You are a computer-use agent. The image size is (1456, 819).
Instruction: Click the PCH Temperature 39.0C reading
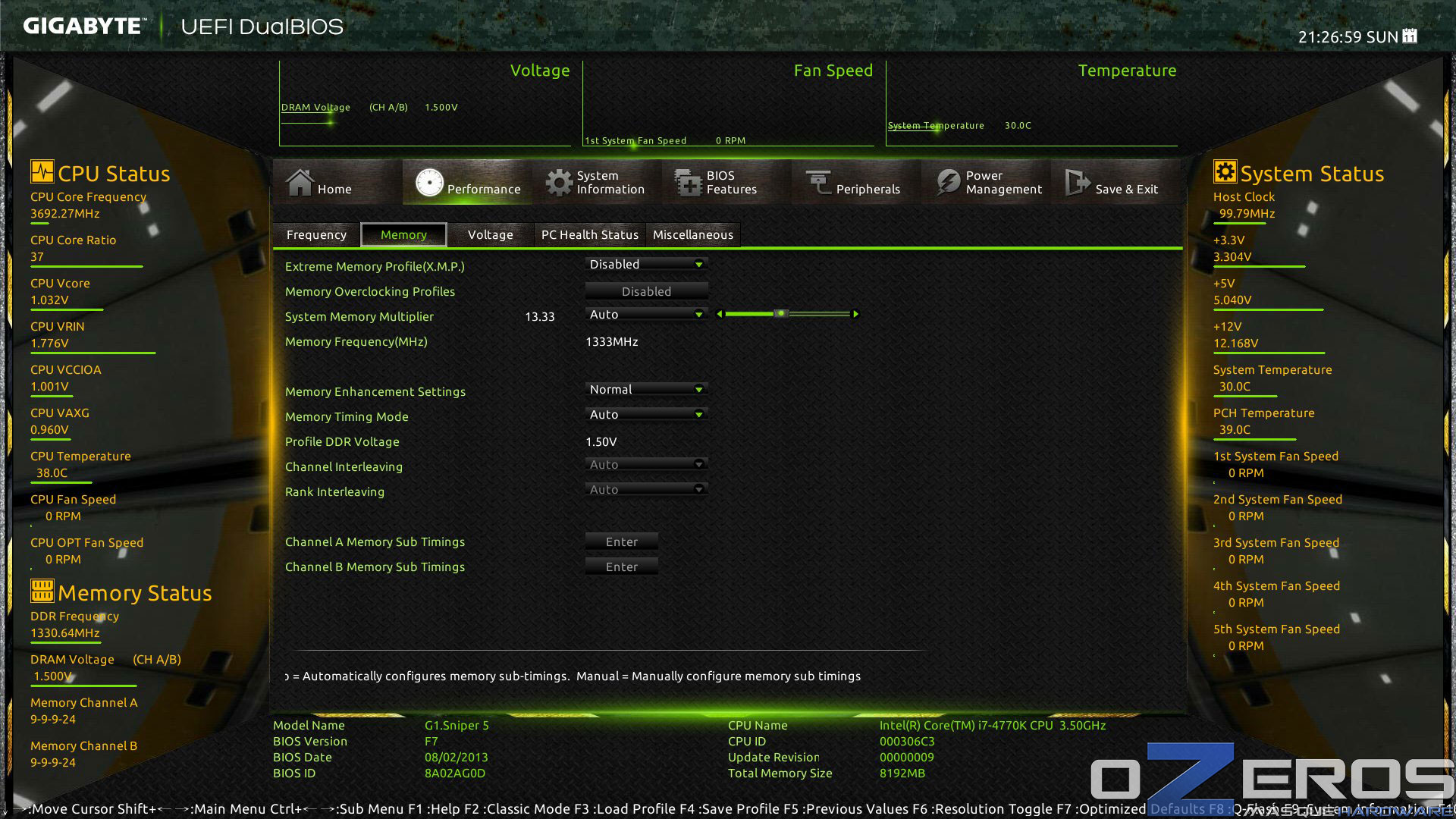coord(1235,429)
